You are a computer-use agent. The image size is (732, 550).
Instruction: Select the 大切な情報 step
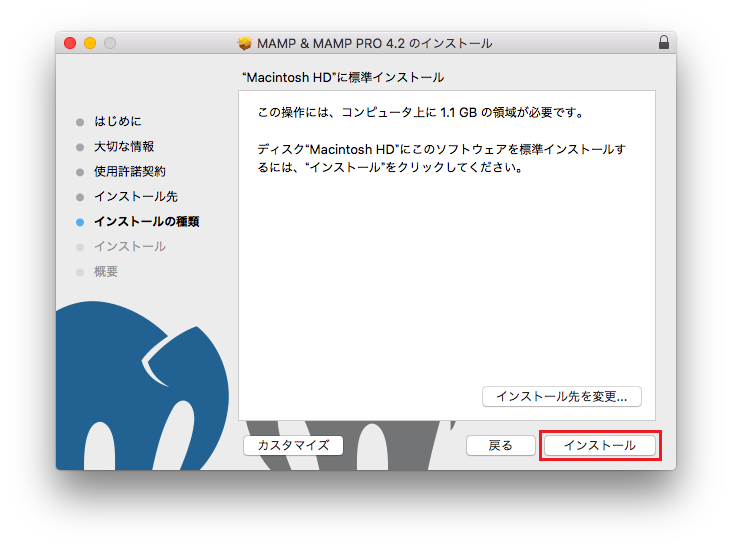[124, 147]
